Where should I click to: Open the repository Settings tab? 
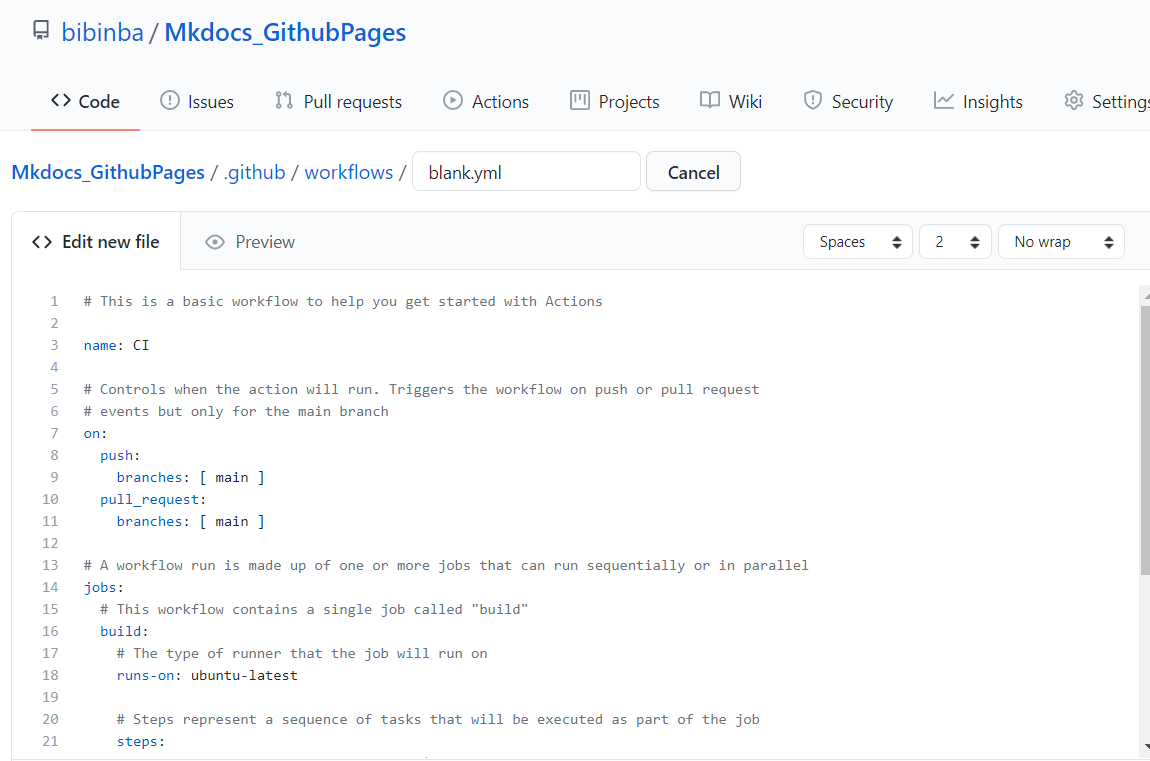[x=1107, y=101]
